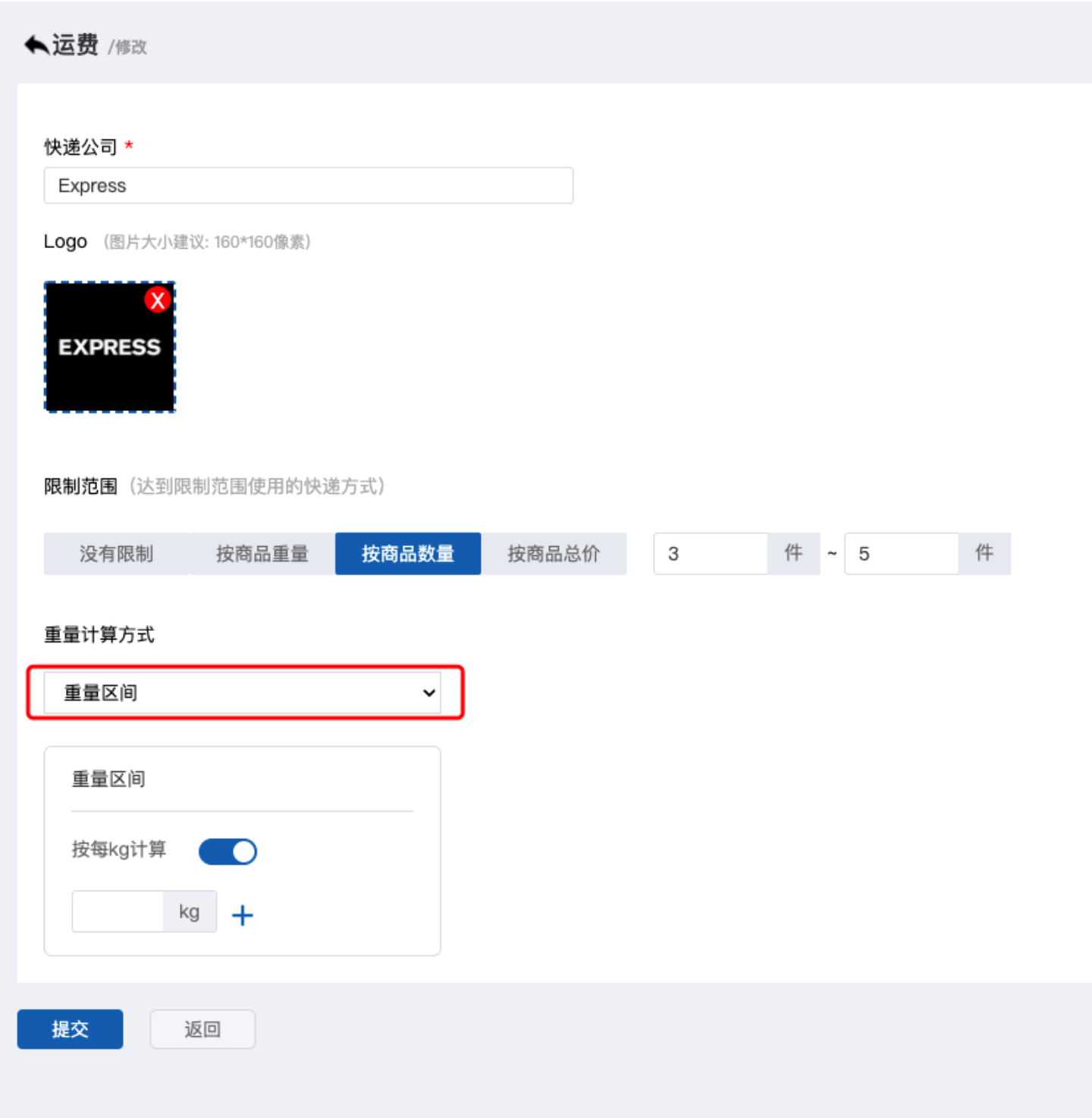Click the 运费 page title text
Screen dimensions: 1092x1118
point(75,45)
